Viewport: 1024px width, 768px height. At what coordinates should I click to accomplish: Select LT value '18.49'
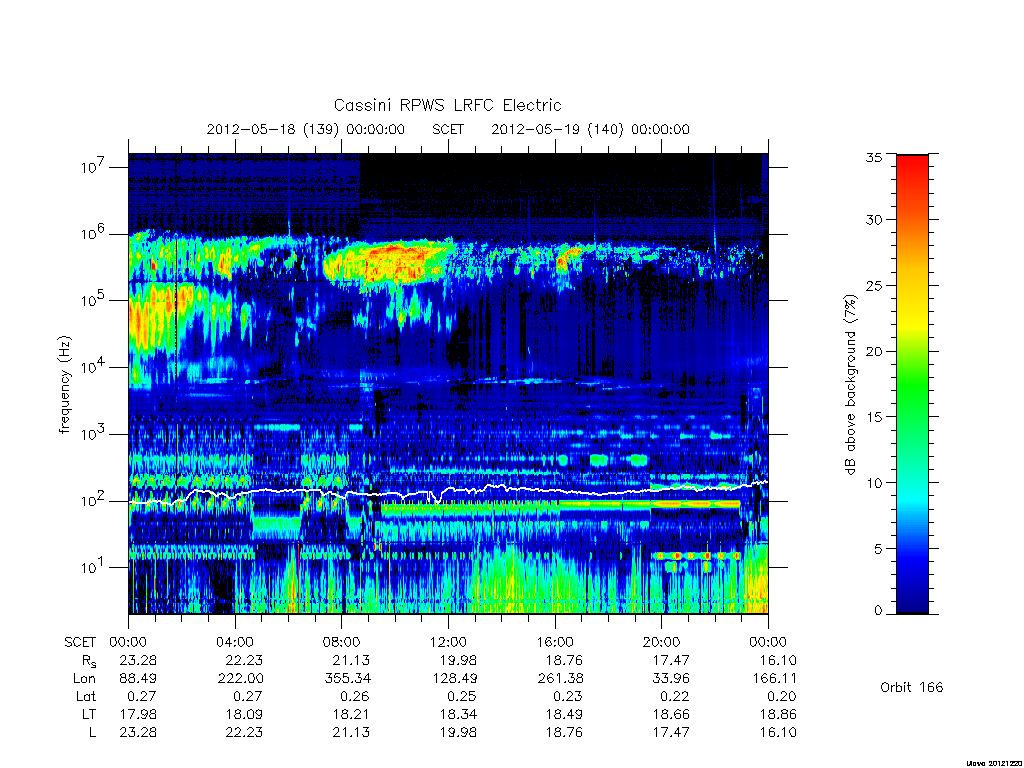[564, 714]
